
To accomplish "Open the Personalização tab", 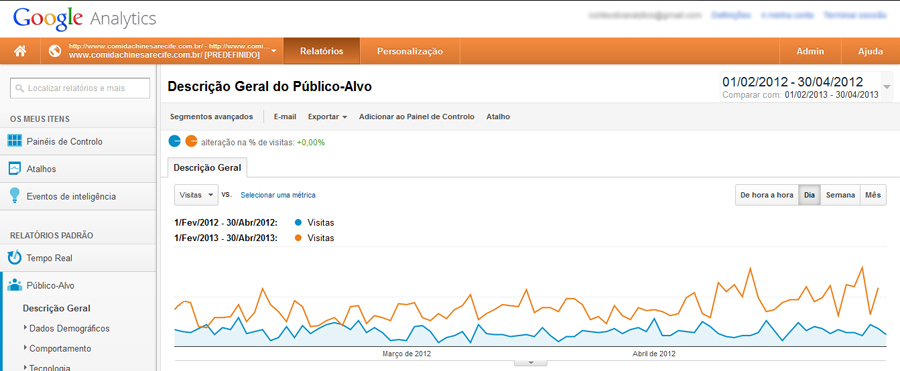I will pos(410,51).
